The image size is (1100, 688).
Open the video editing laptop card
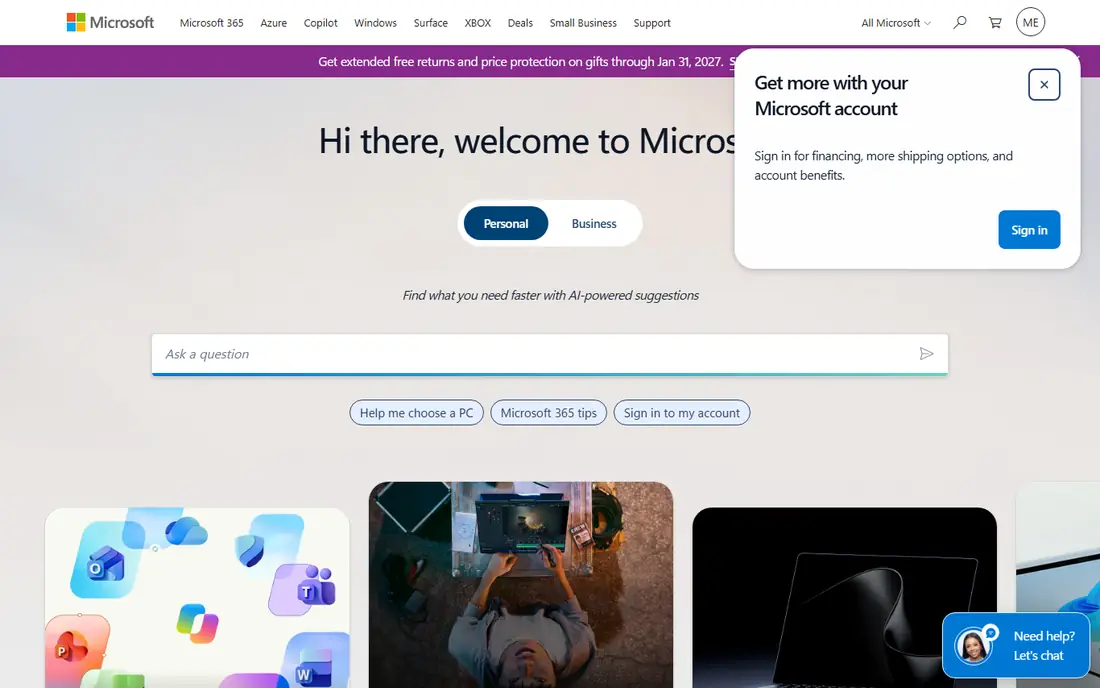521,585
